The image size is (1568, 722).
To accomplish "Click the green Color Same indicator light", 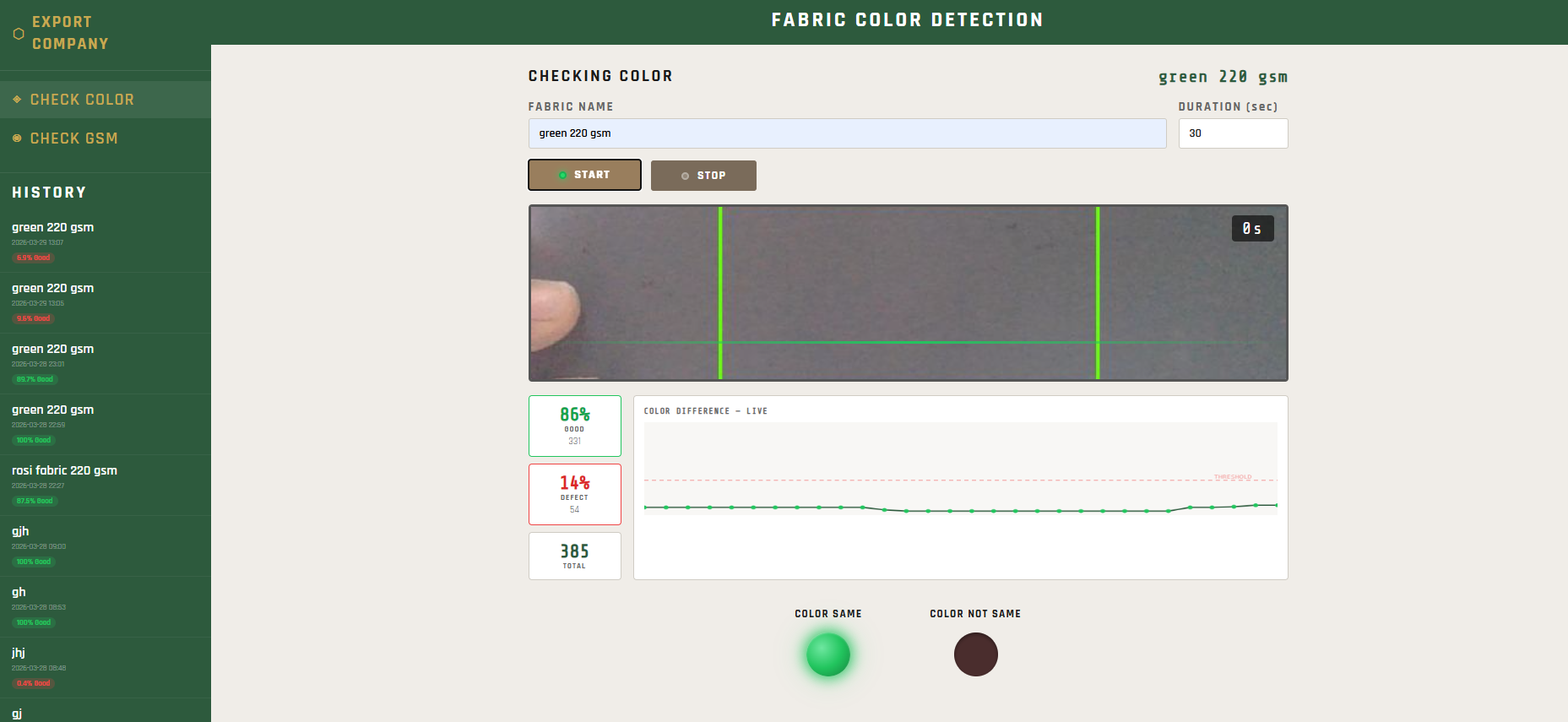I will pyautogui.click(x=827, y=654).
